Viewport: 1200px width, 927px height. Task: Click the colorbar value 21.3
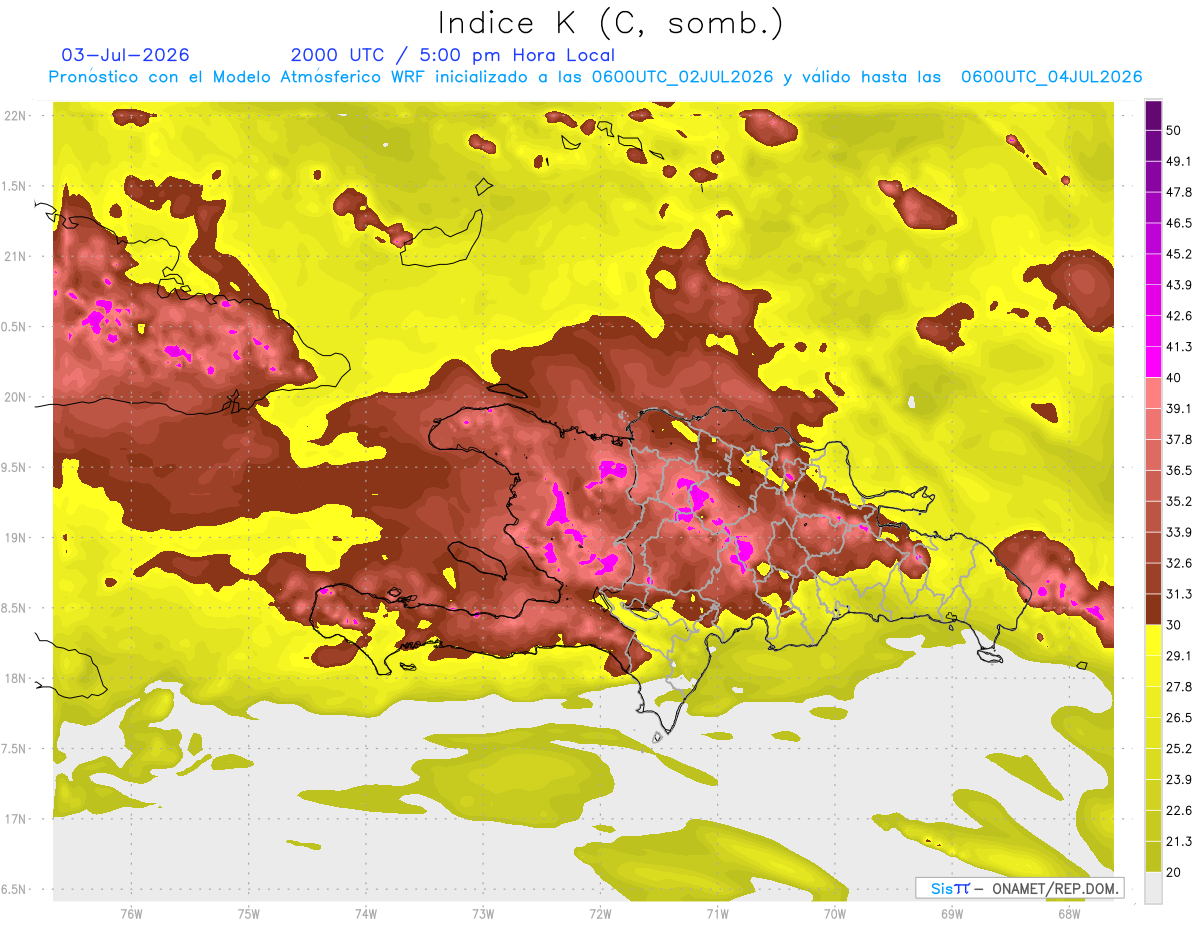[1177, 842]
